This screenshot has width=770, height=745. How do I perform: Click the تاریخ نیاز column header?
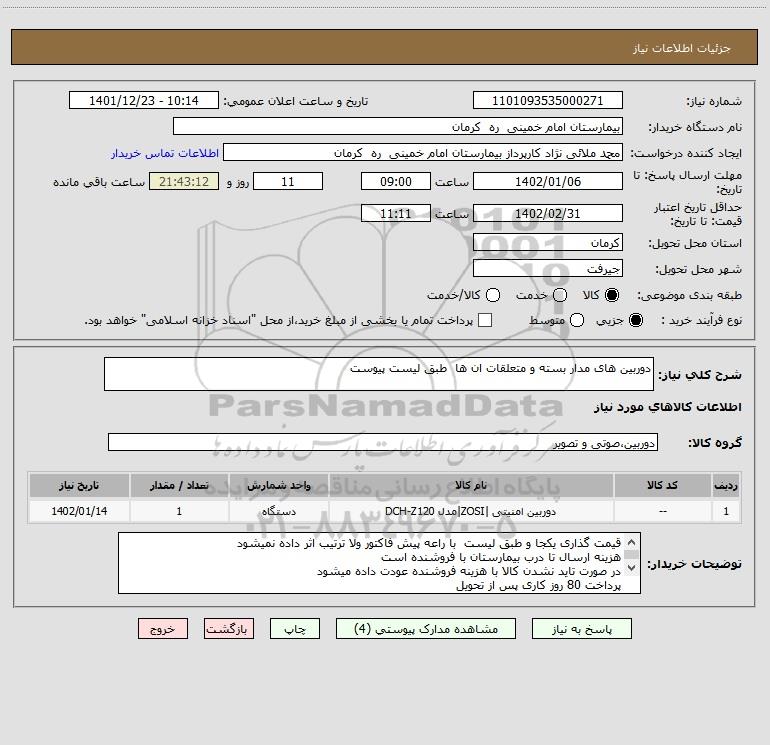pos(79,485)
